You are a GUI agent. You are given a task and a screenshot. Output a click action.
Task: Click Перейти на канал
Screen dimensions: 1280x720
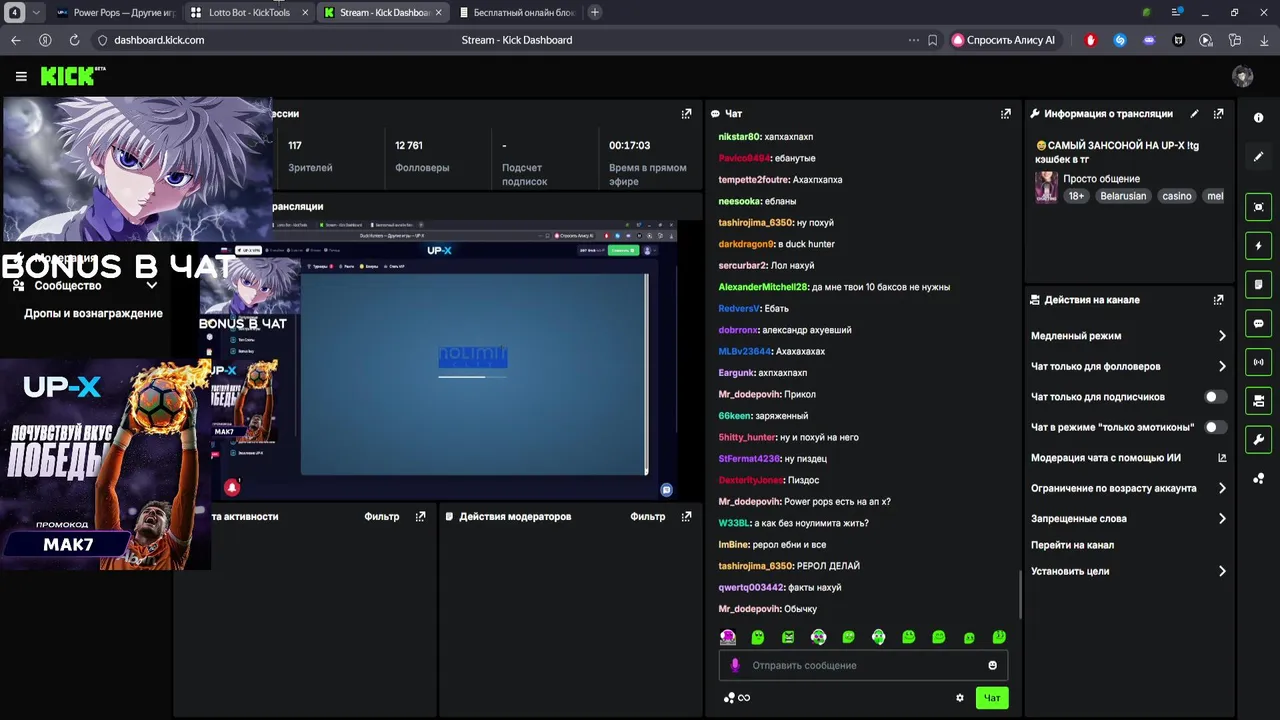point(1073,545)
